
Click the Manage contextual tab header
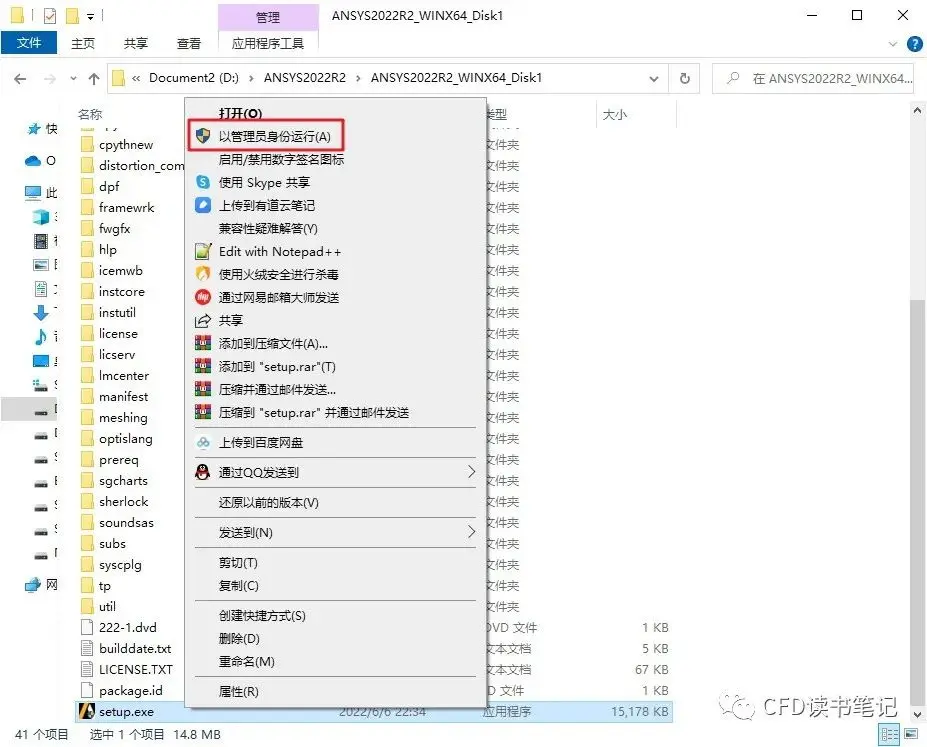pos(268,17)
